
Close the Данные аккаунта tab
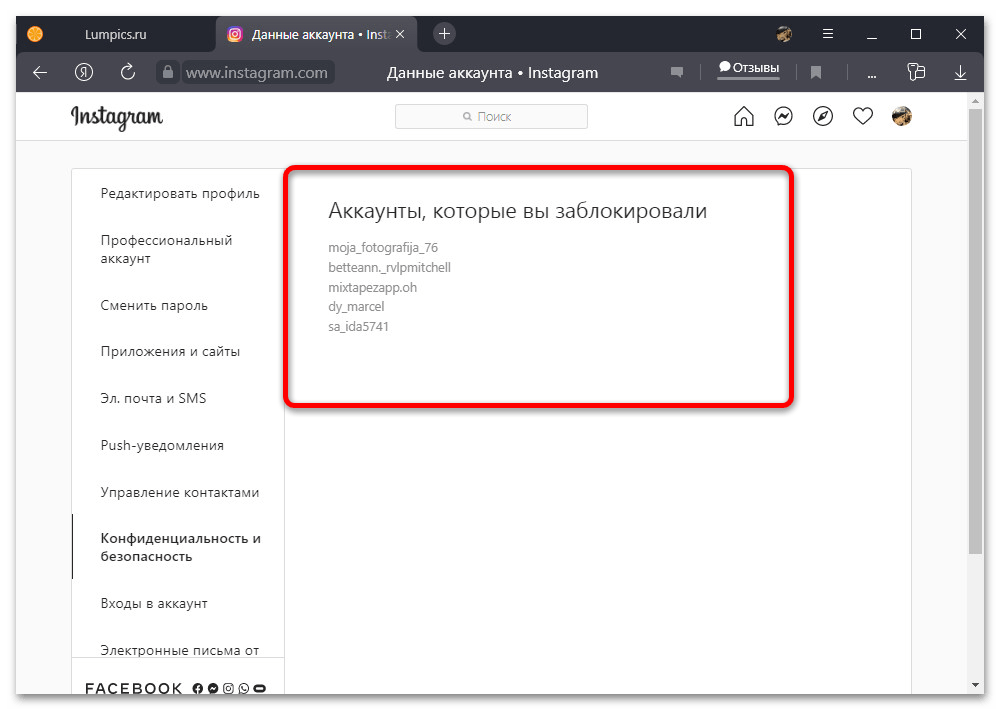pos(400,34)
